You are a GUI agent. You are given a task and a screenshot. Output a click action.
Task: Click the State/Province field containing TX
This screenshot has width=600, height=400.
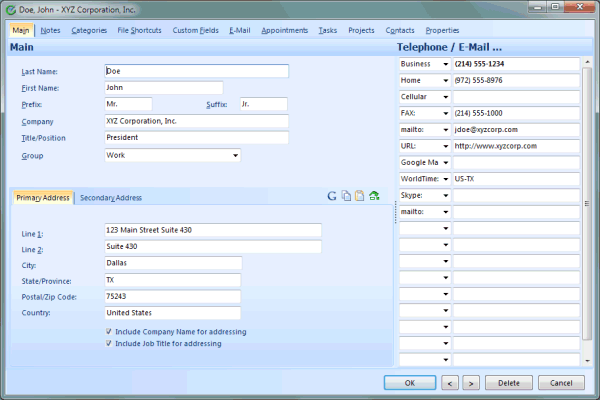[x=173, y=280]
